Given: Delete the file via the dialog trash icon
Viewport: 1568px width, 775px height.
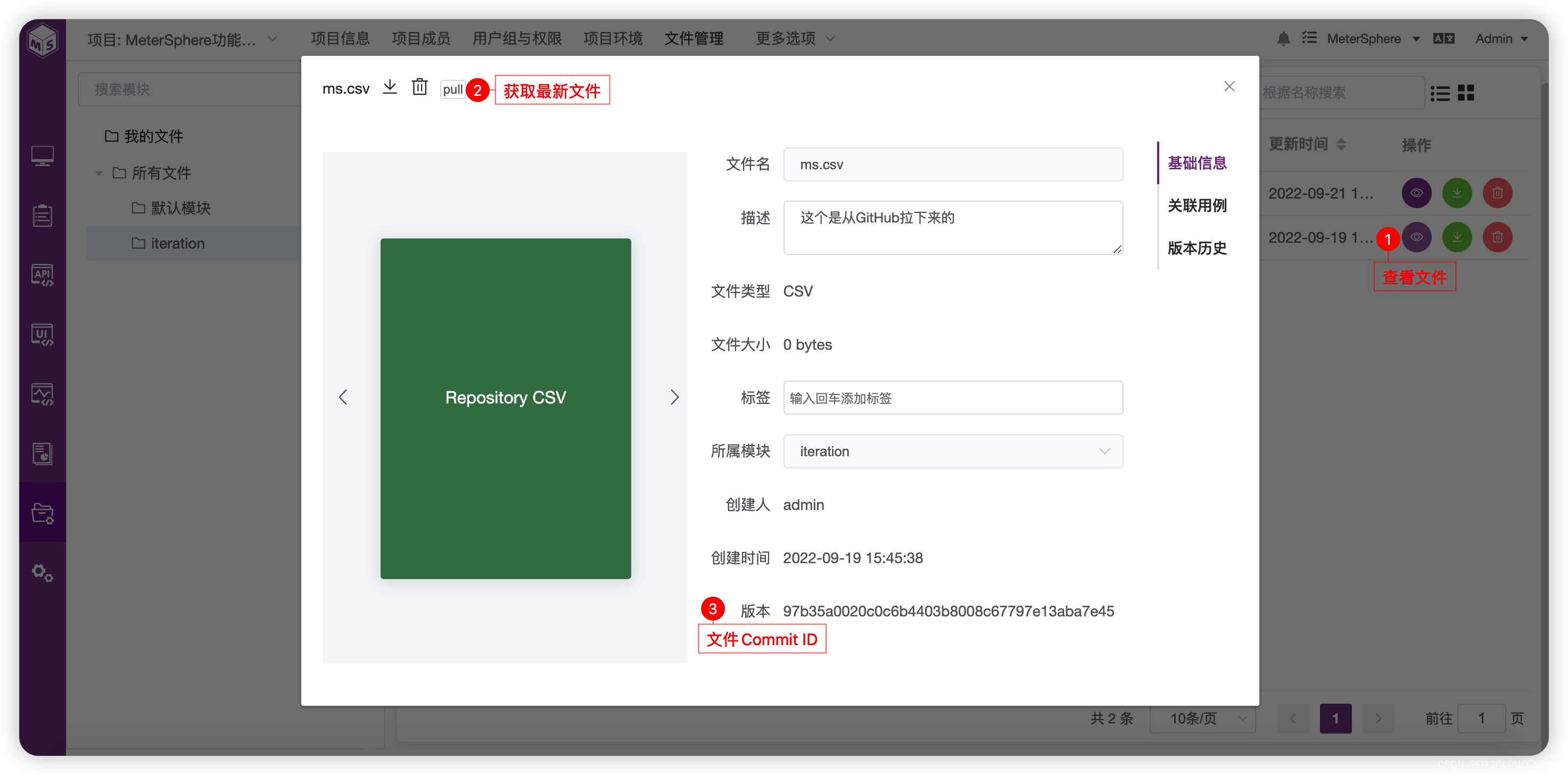Looking at the screenshot, I should point(419,87).
